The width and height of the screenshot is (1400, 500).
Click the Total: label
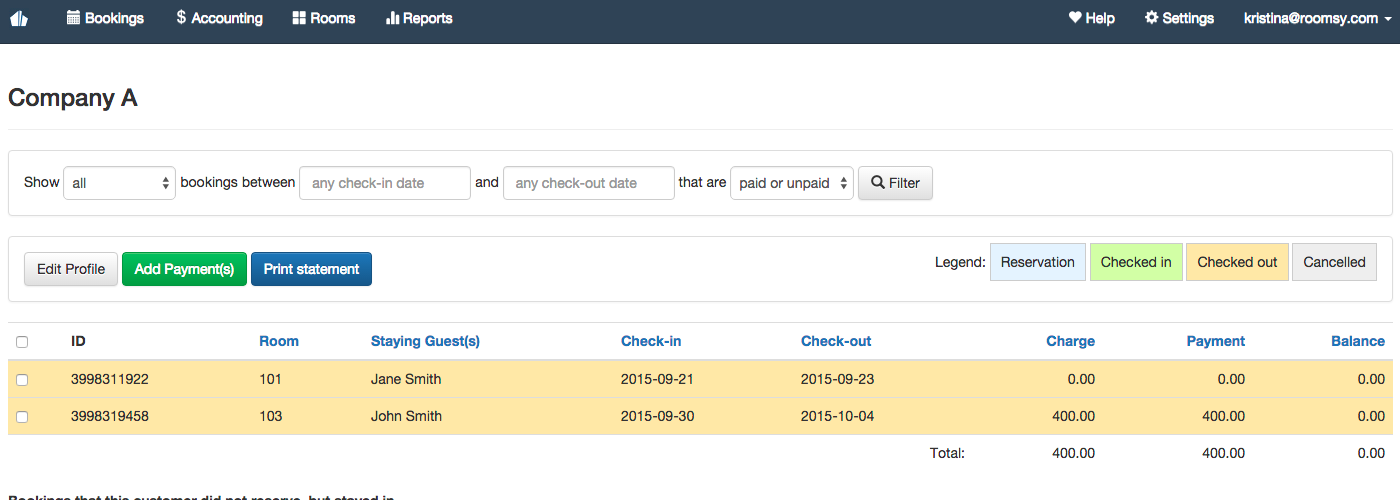point(947,453)
